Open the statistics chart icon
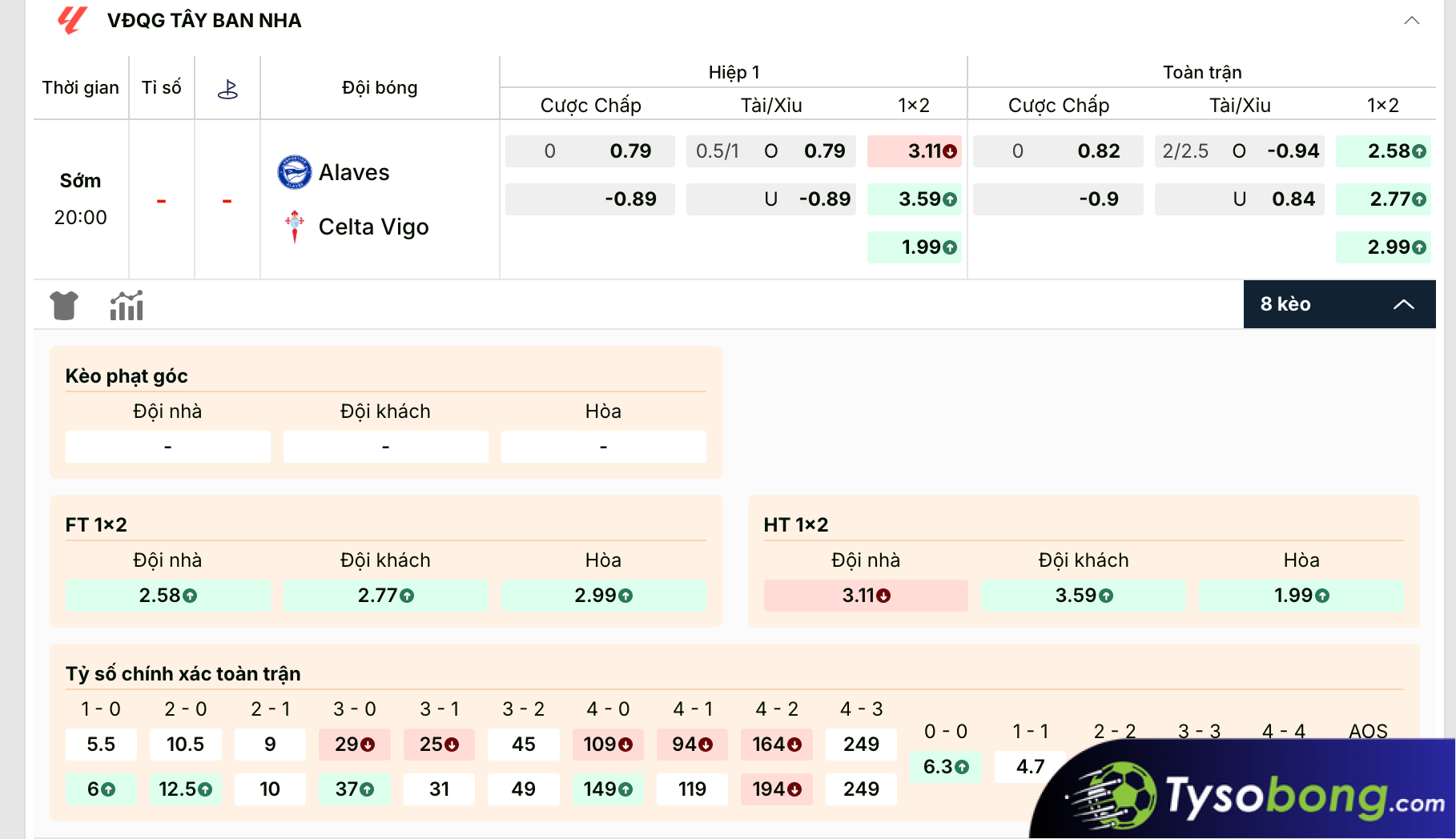This screenshot has width=1456, height=839. click(x=127, y=306)
